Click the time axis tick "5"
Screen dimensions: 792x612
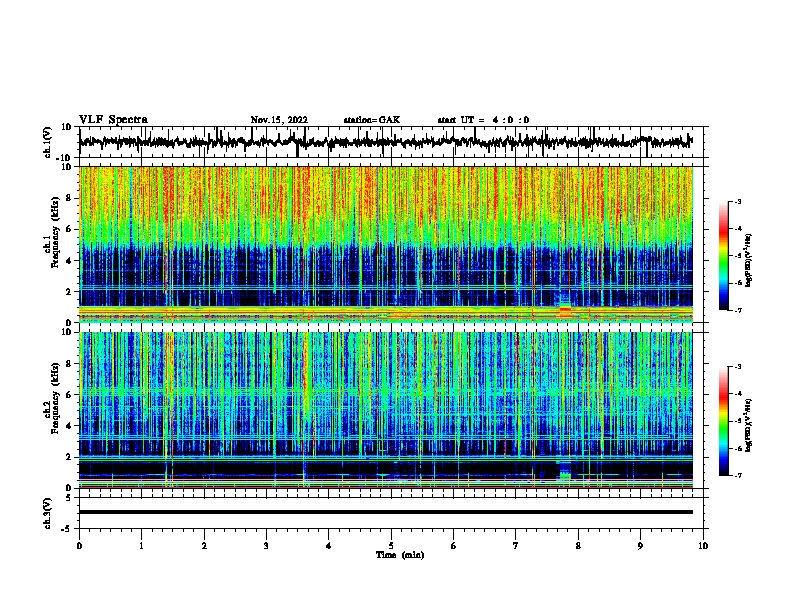(391, 546)
